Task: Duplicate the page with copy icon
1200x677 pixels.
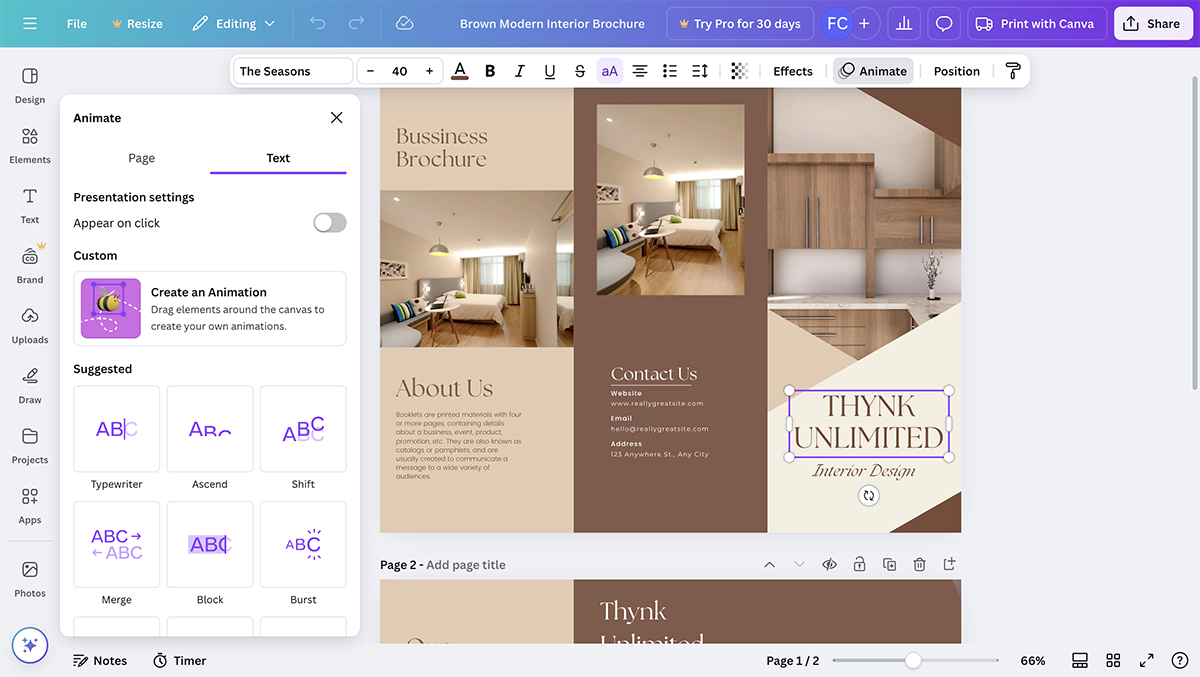Action: 889,565
